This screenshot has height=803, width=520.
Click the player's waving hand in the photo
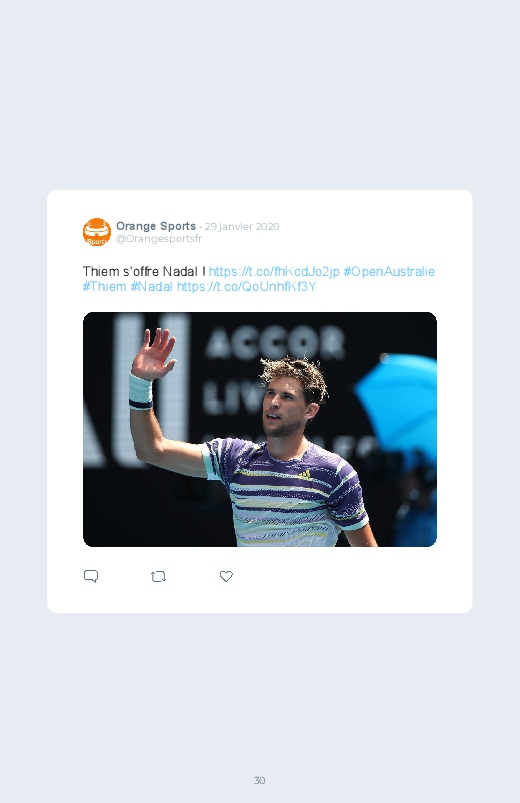click(x=153, y=353)
